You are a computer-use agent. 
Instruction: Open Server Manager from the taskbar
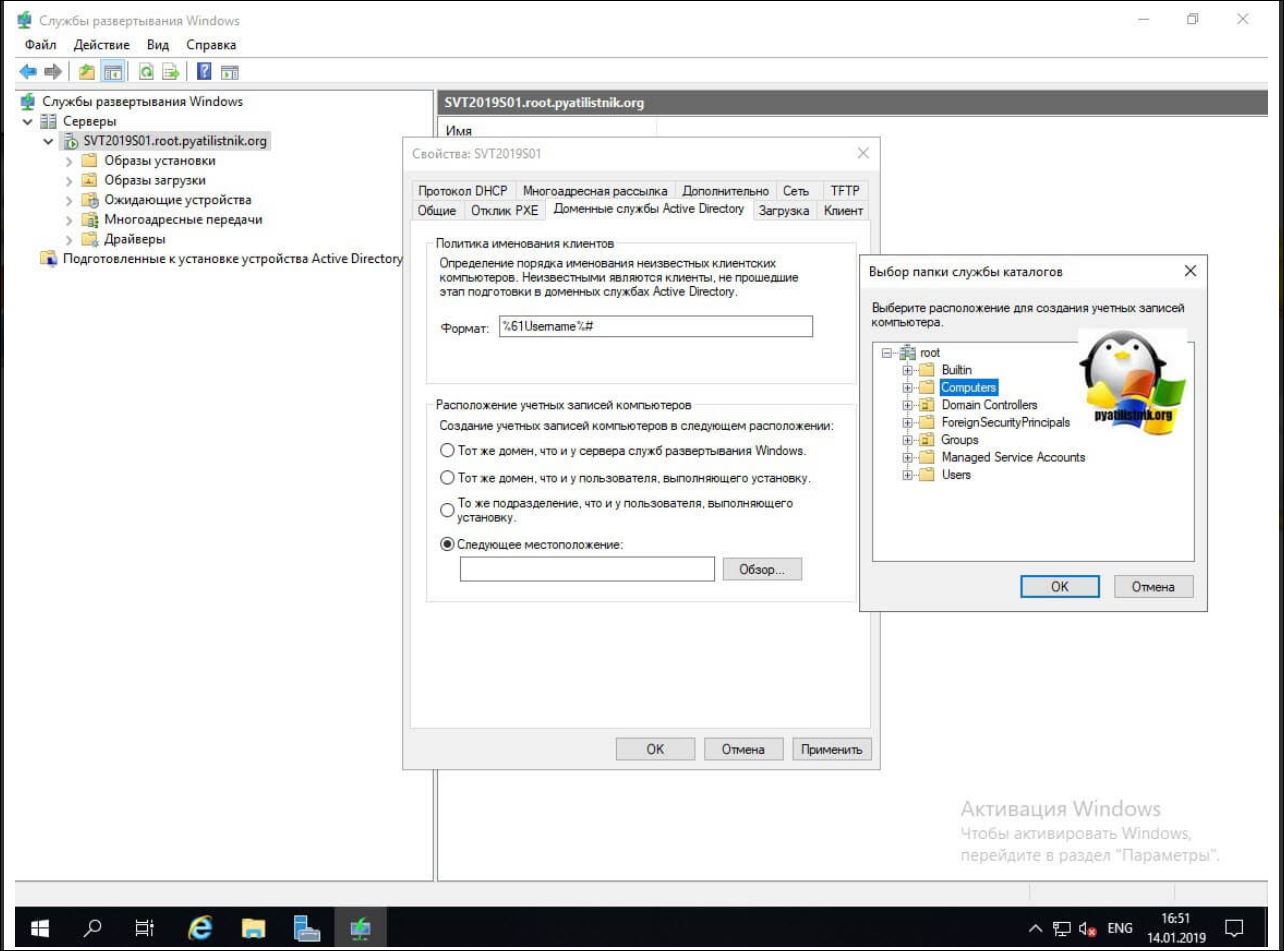click(x=306, y=929)
